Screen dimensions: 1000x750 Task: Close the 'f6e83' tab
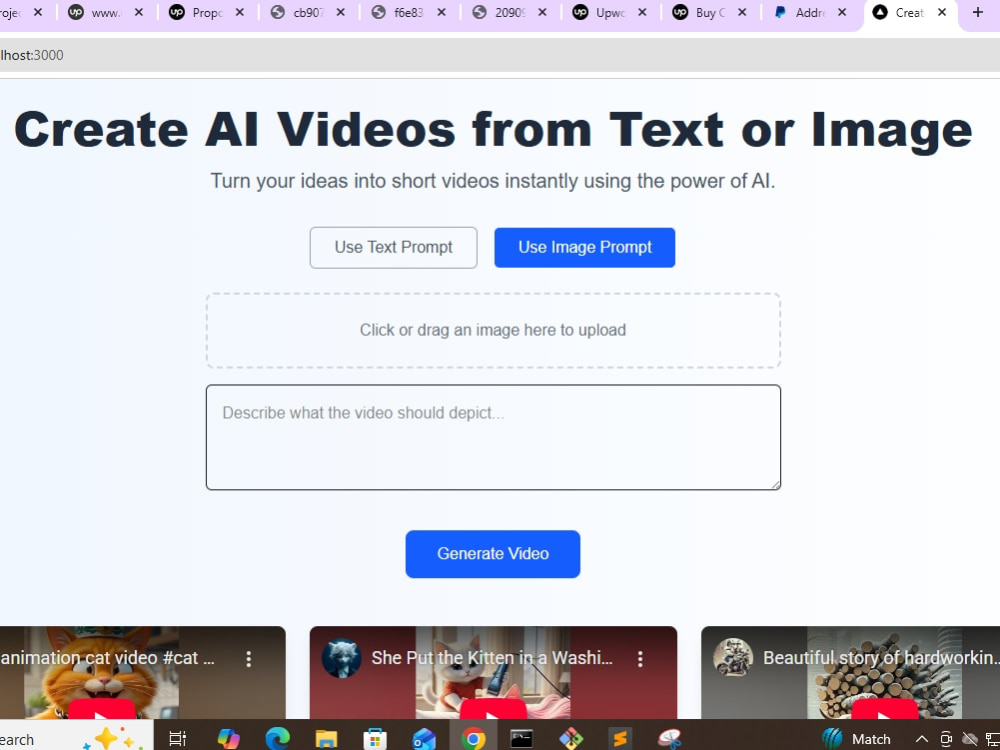tap(441, 12)
